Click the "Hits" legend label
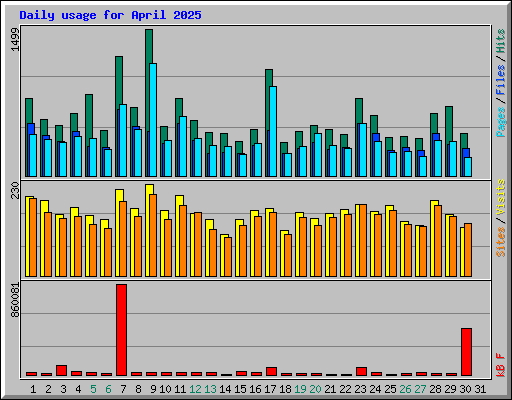512x400 pixels. (x=500, y=41)
